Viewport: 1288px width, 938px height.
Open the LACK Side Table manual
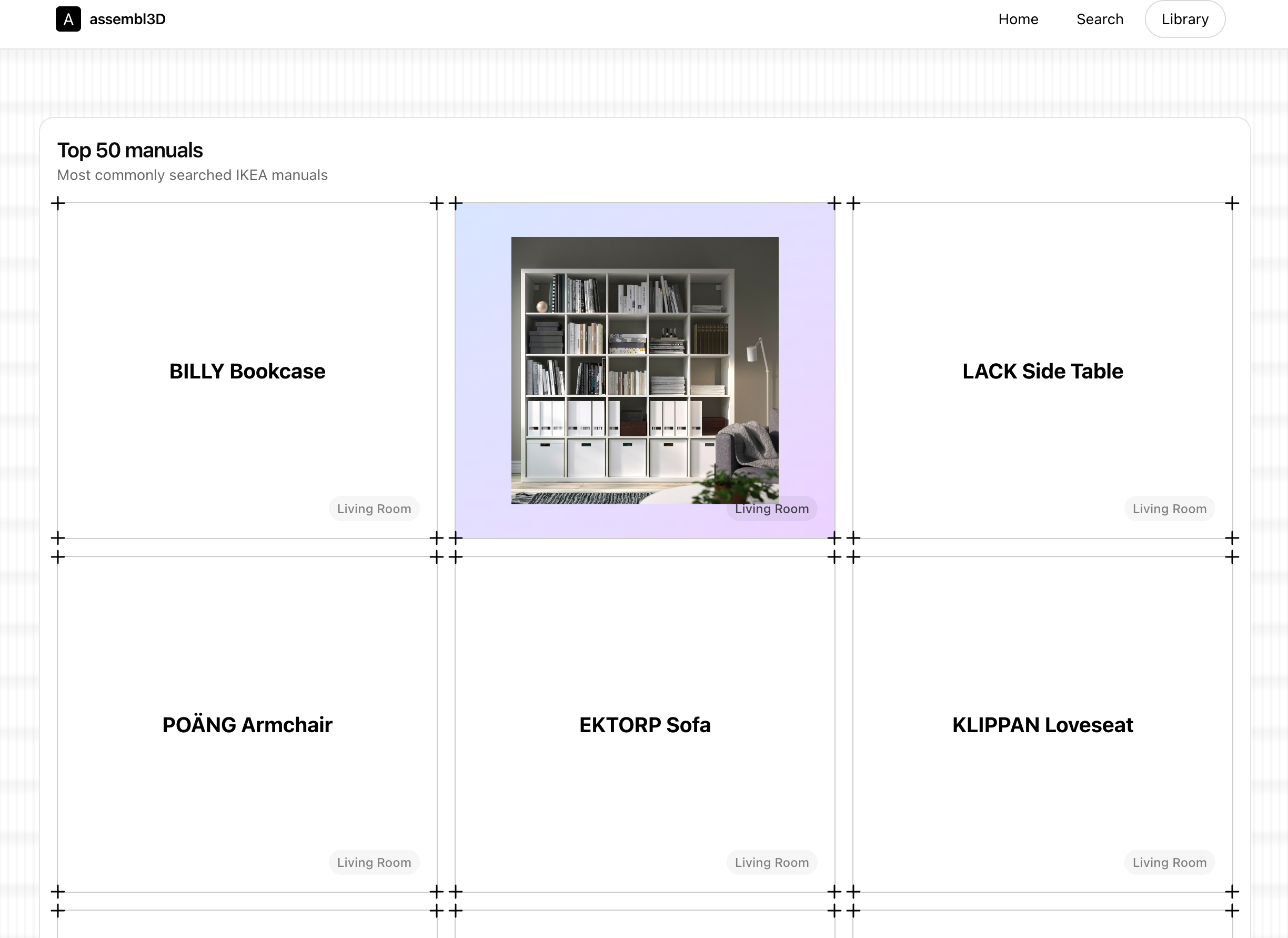point(1042,371)
